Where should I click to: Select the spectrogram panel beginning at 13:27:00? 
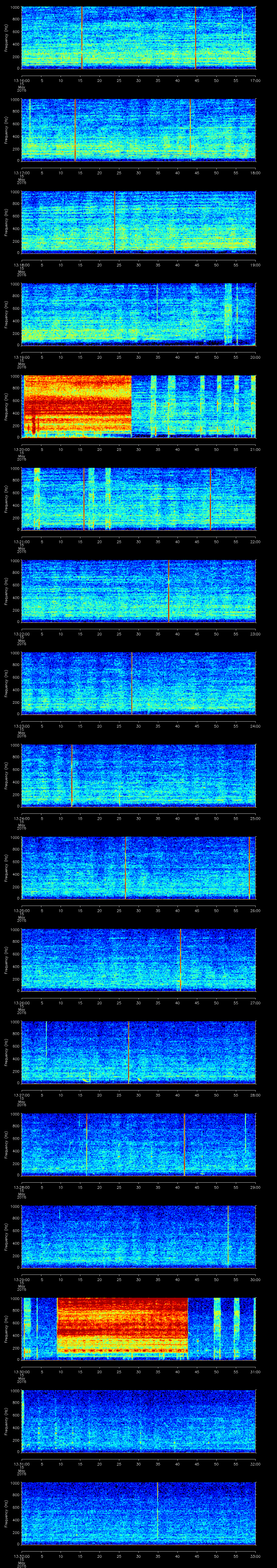click(x=138, y=1052)
